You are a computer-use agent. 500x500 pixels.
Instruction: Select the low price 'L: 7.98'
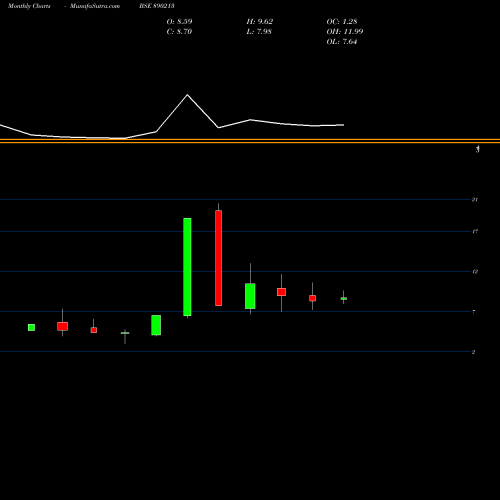coord(259,31)
